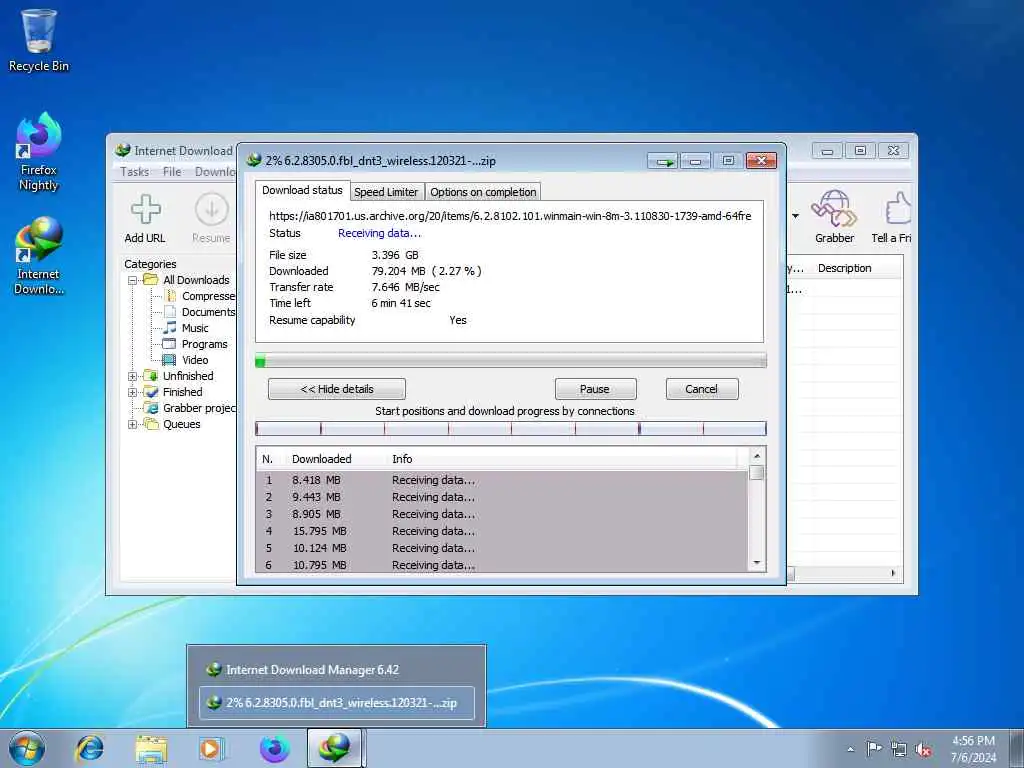Click the download URL text
This screenshot has height=768, width=1024.
510,216
